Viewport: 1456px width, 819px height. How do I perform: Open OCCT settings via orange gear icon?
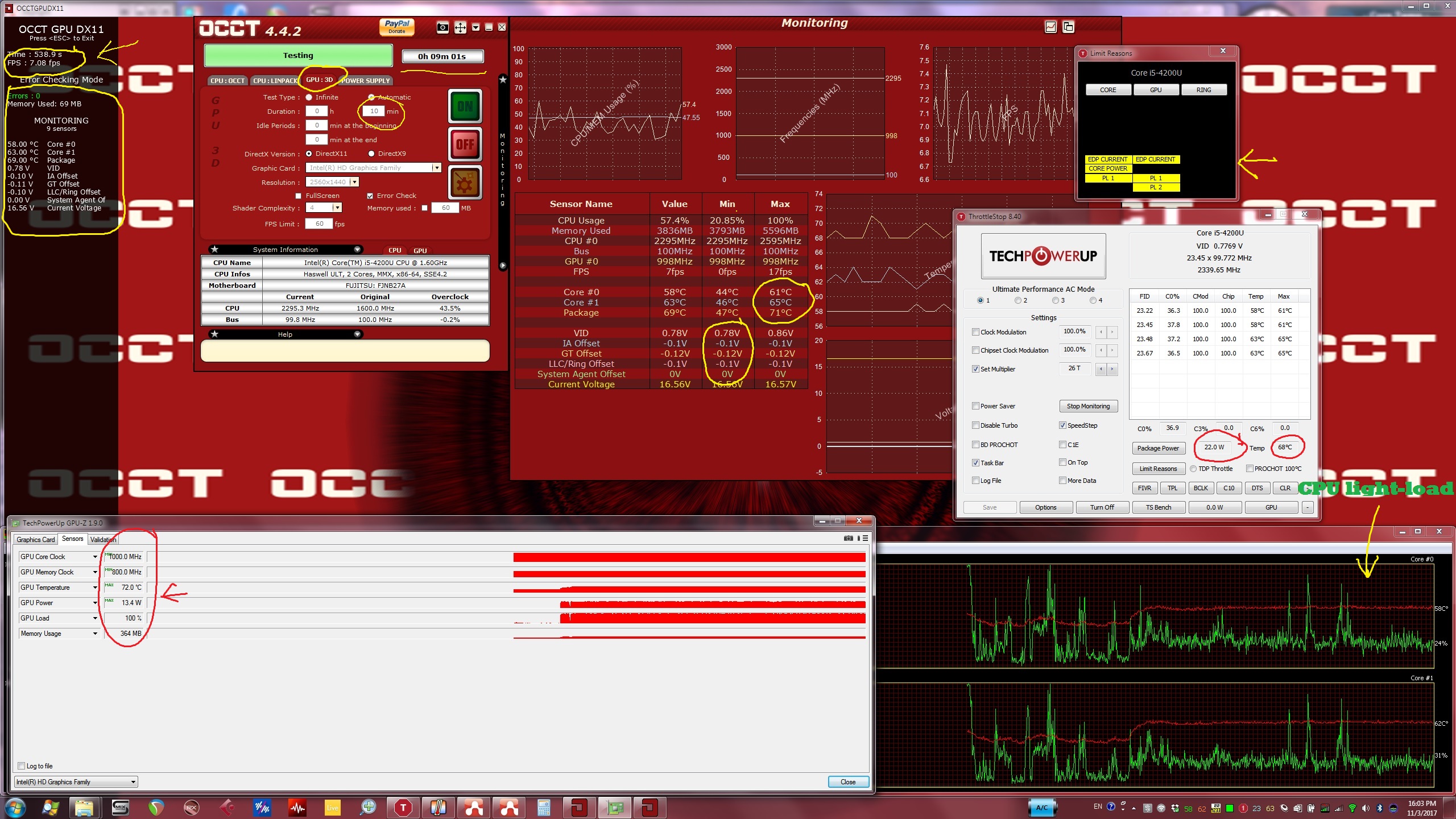click(465, 183)
